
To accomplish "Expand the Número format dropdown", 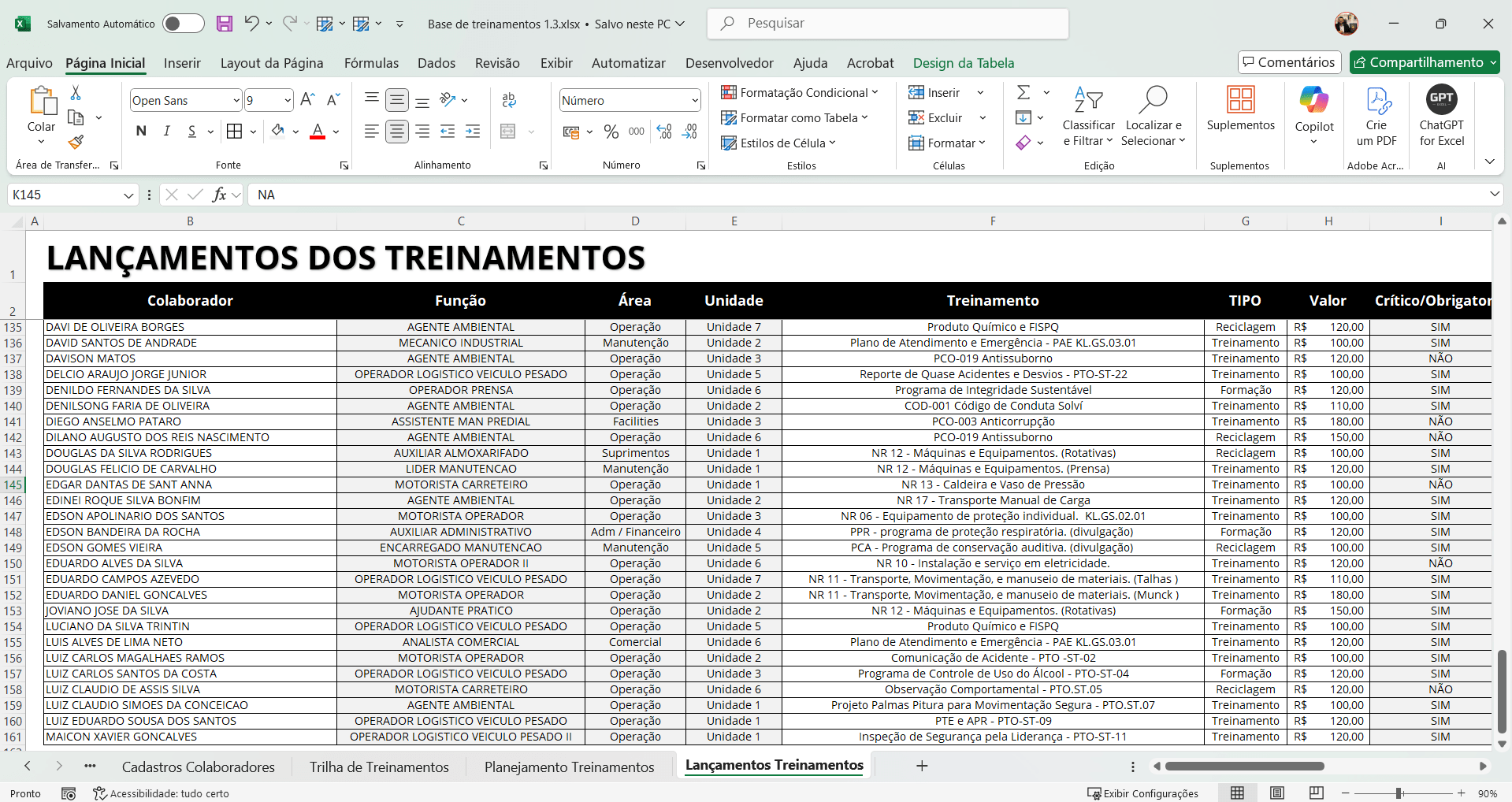I will coord(694,100).
